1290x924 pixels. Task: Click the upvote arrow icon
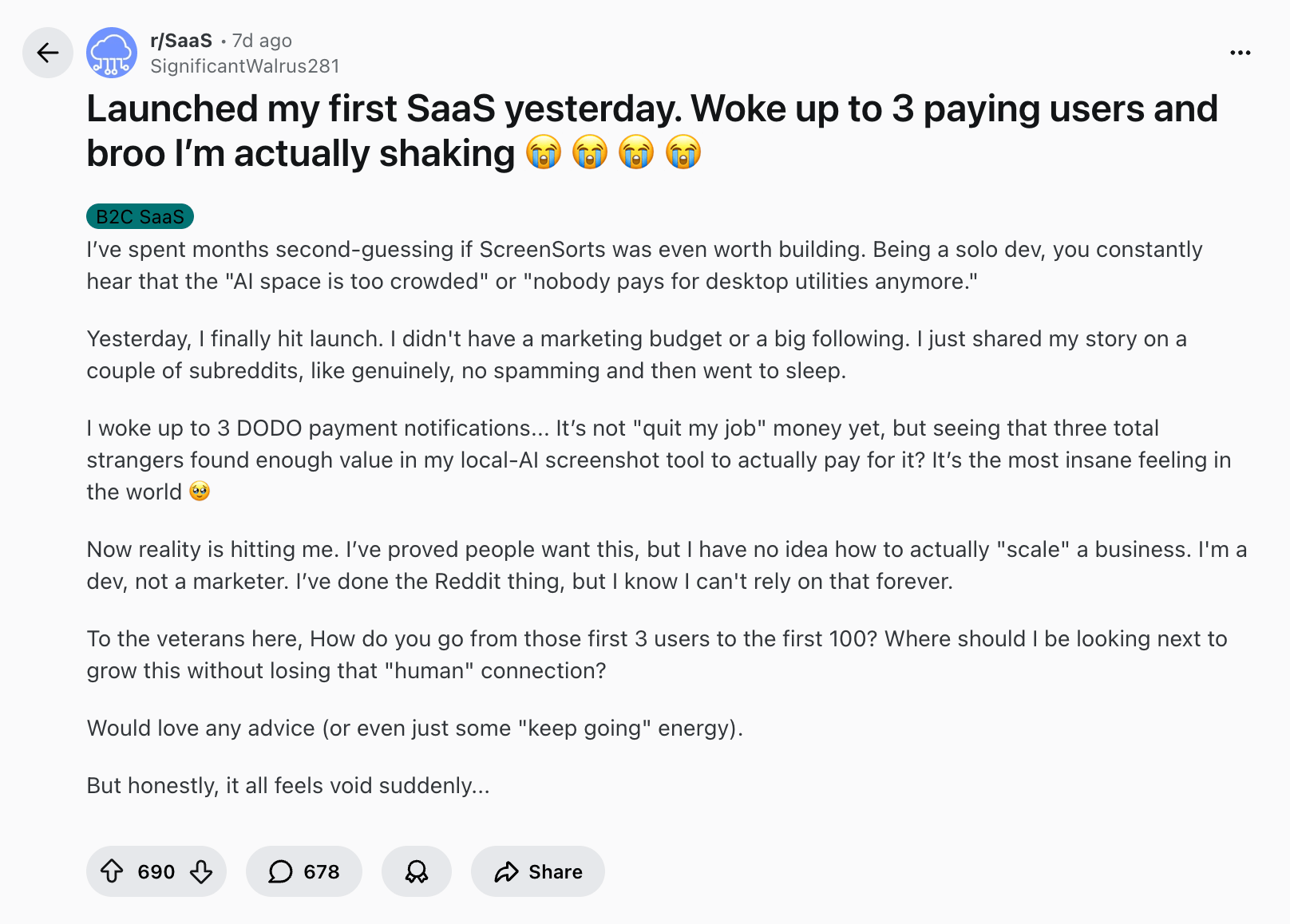pos(113,872)
